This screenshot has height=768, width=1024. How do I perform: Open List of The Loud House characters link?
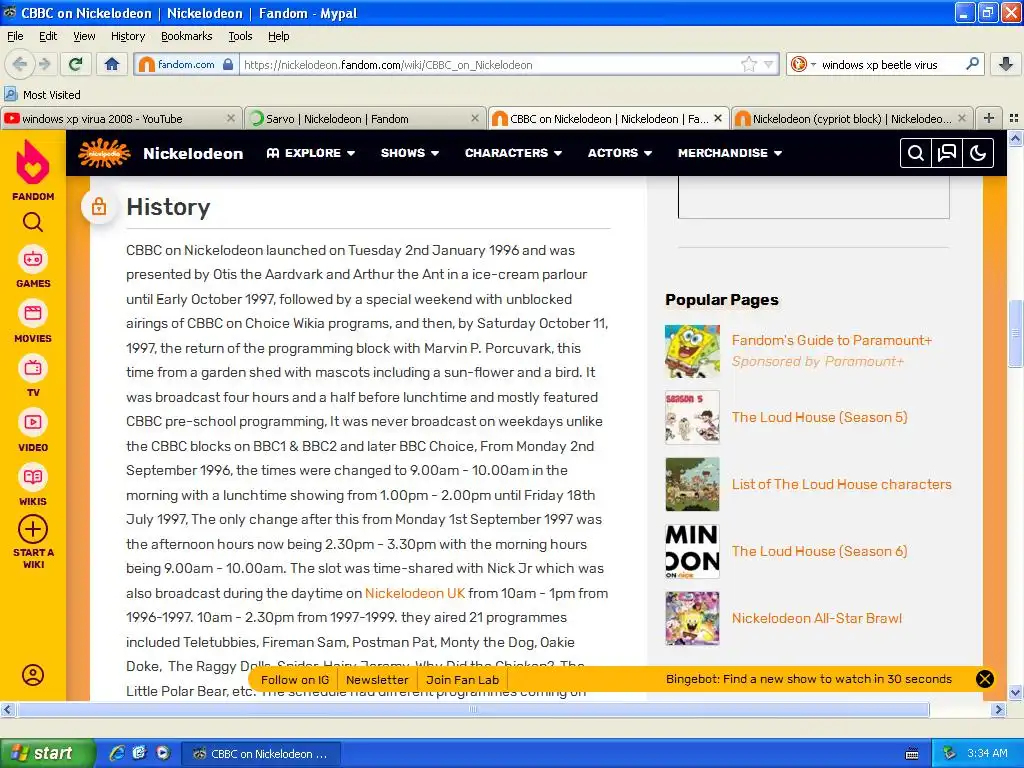click(841, 484)
